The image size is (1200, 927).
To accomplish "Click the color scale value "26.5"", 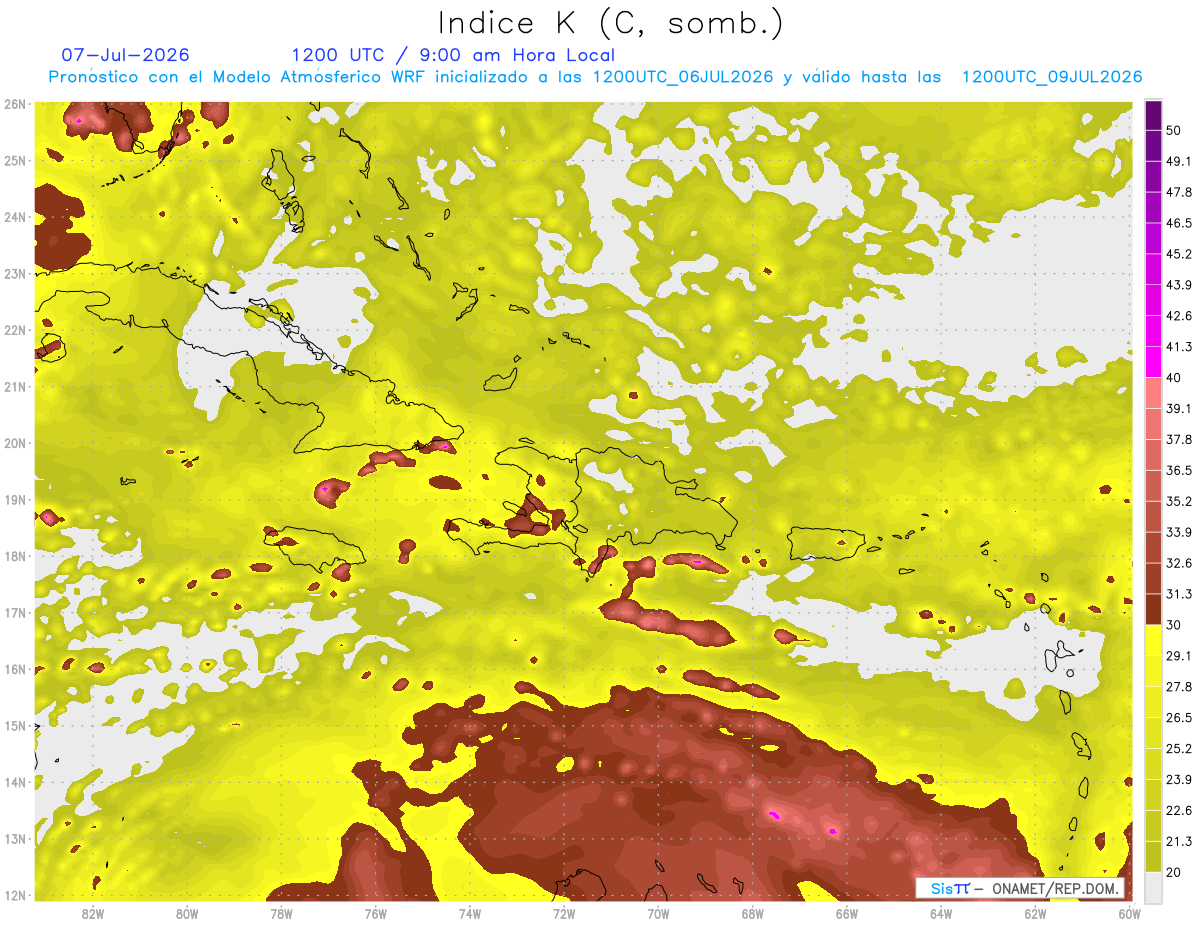I will 1179,717.
